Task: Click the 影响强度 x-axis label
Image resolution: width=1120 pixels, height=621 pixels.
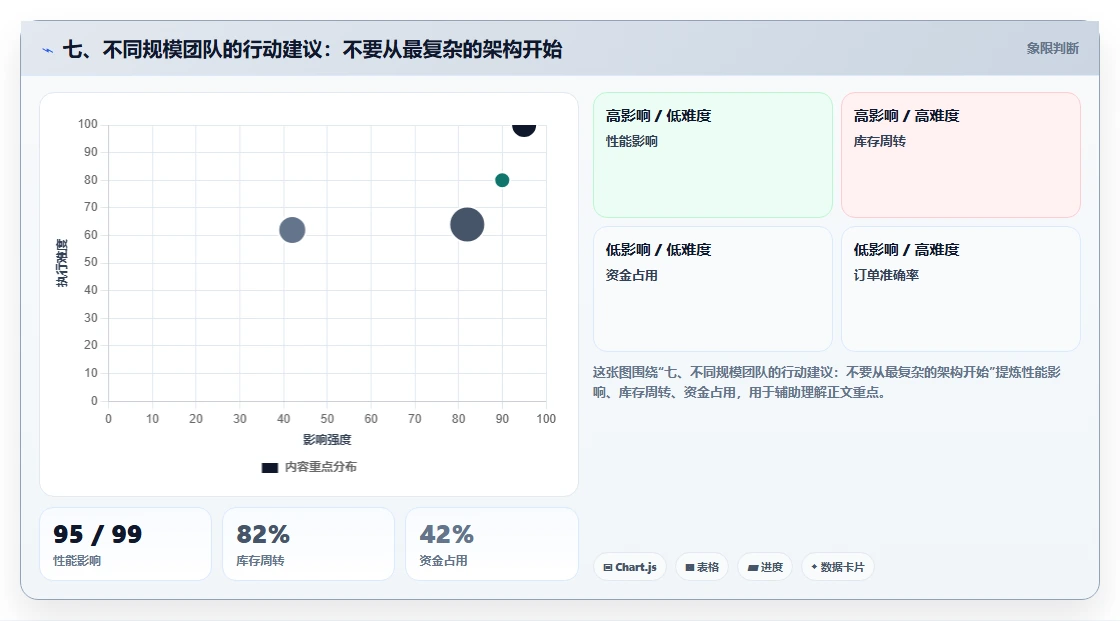Action: click(327, 439)
